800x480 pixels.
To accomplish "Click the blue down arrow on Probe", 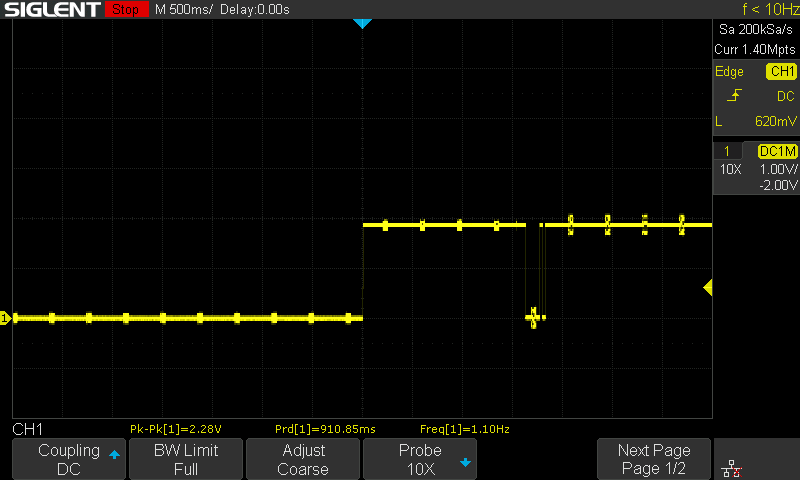I will (x=465, y=463).
